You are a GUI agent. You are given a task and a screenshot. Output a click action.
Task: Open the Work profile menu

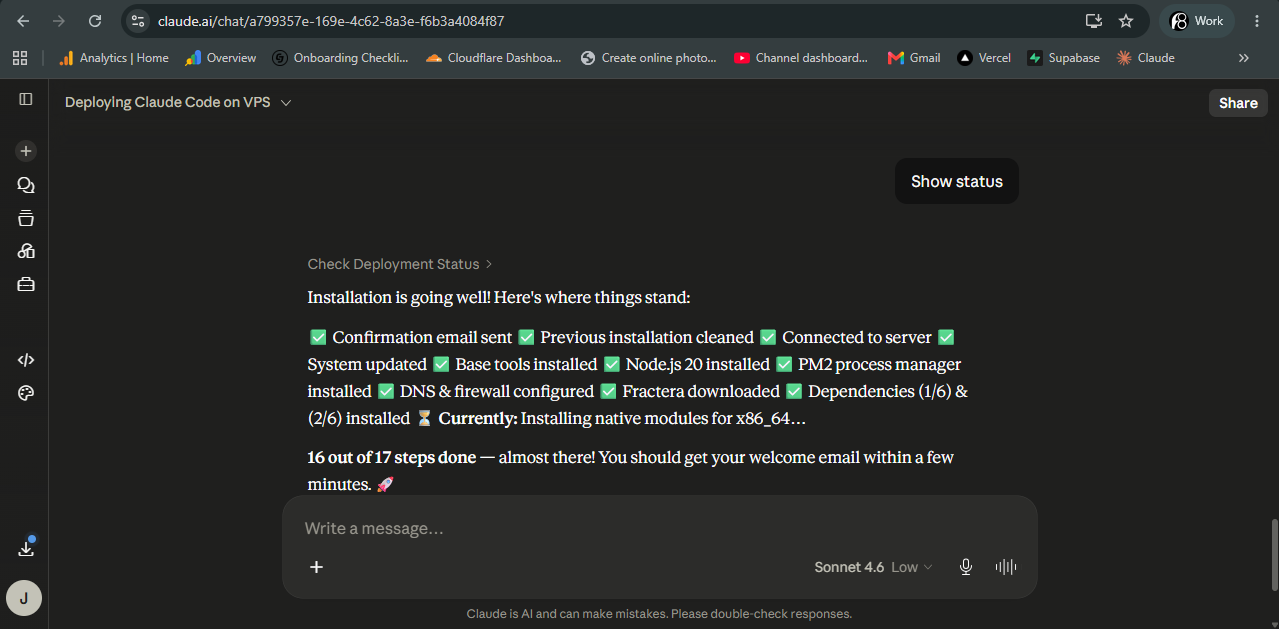pos(1197,21)
